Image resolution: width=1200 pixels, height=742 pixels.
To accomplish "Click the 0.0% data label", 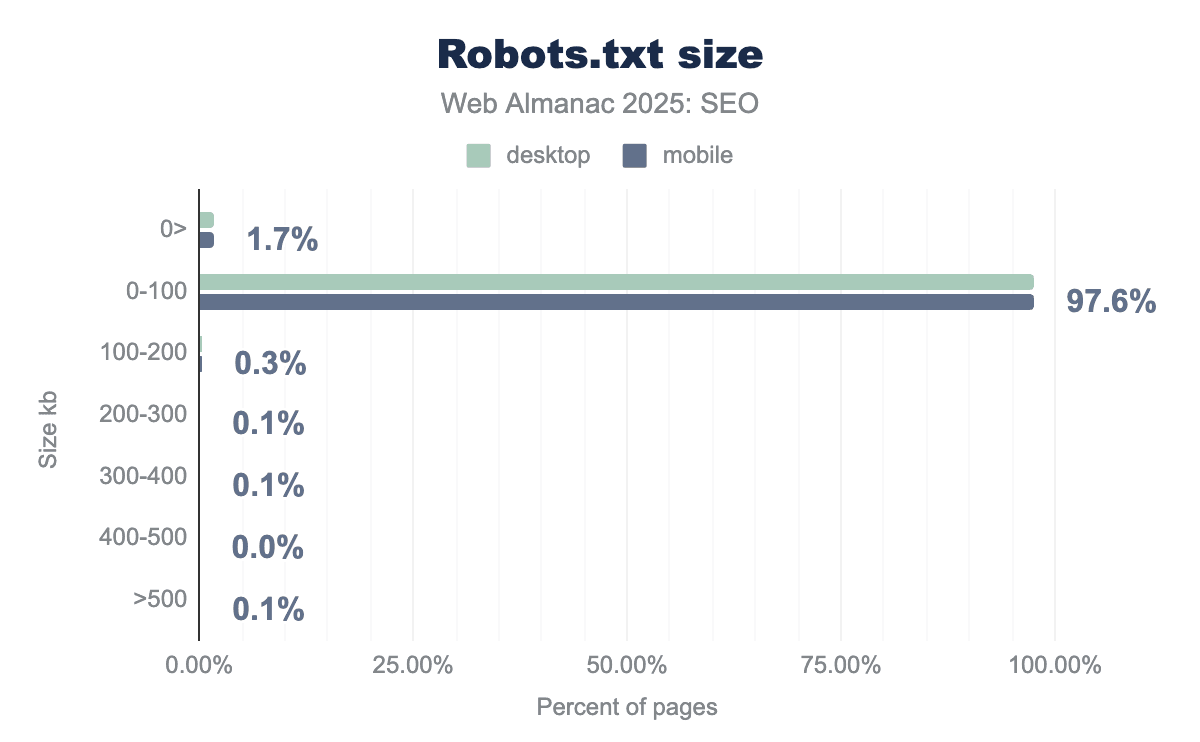I will pos(268,548).
